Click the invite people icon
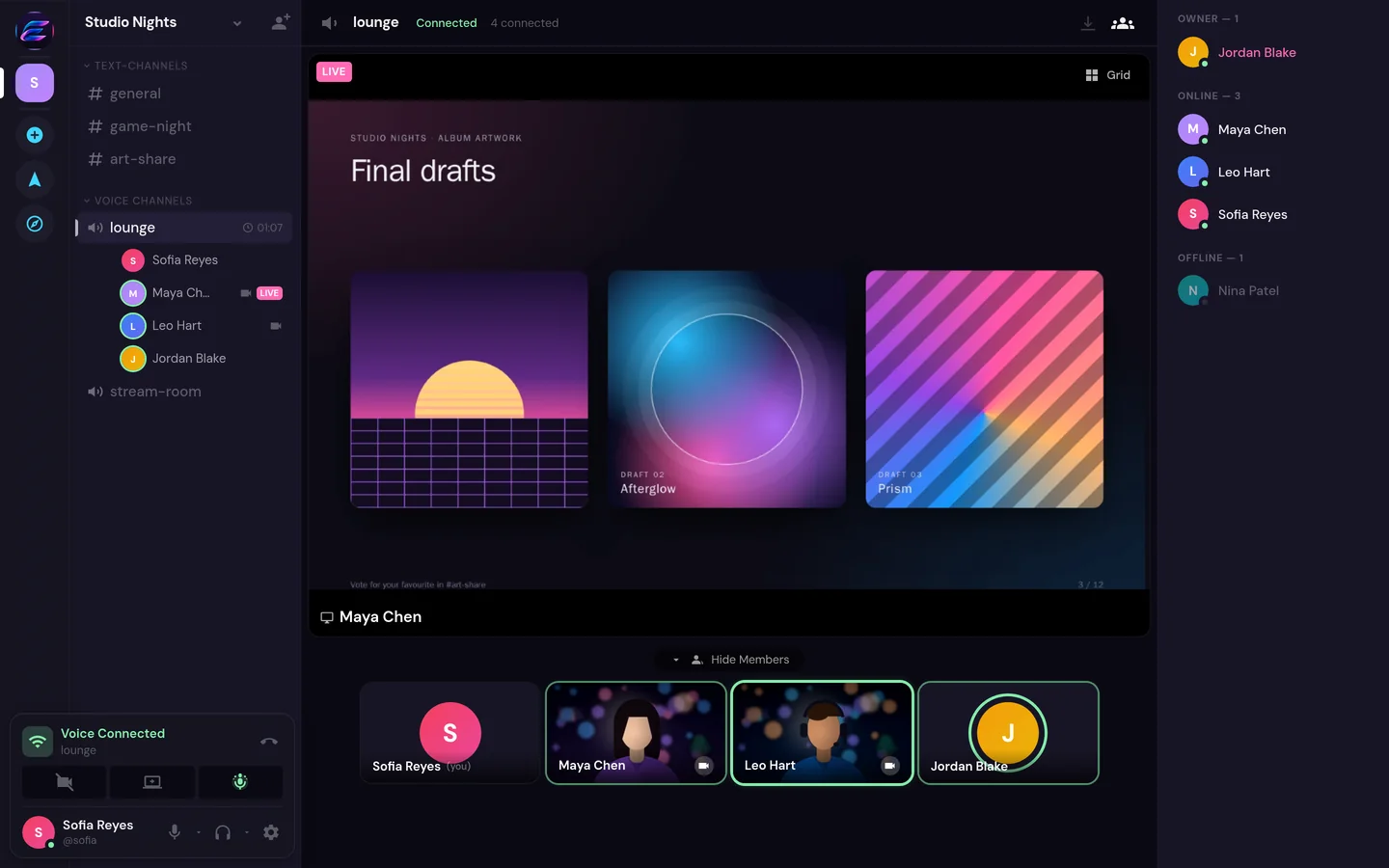This screenshot has width=1389, height=868. click(x=280, y=22)
